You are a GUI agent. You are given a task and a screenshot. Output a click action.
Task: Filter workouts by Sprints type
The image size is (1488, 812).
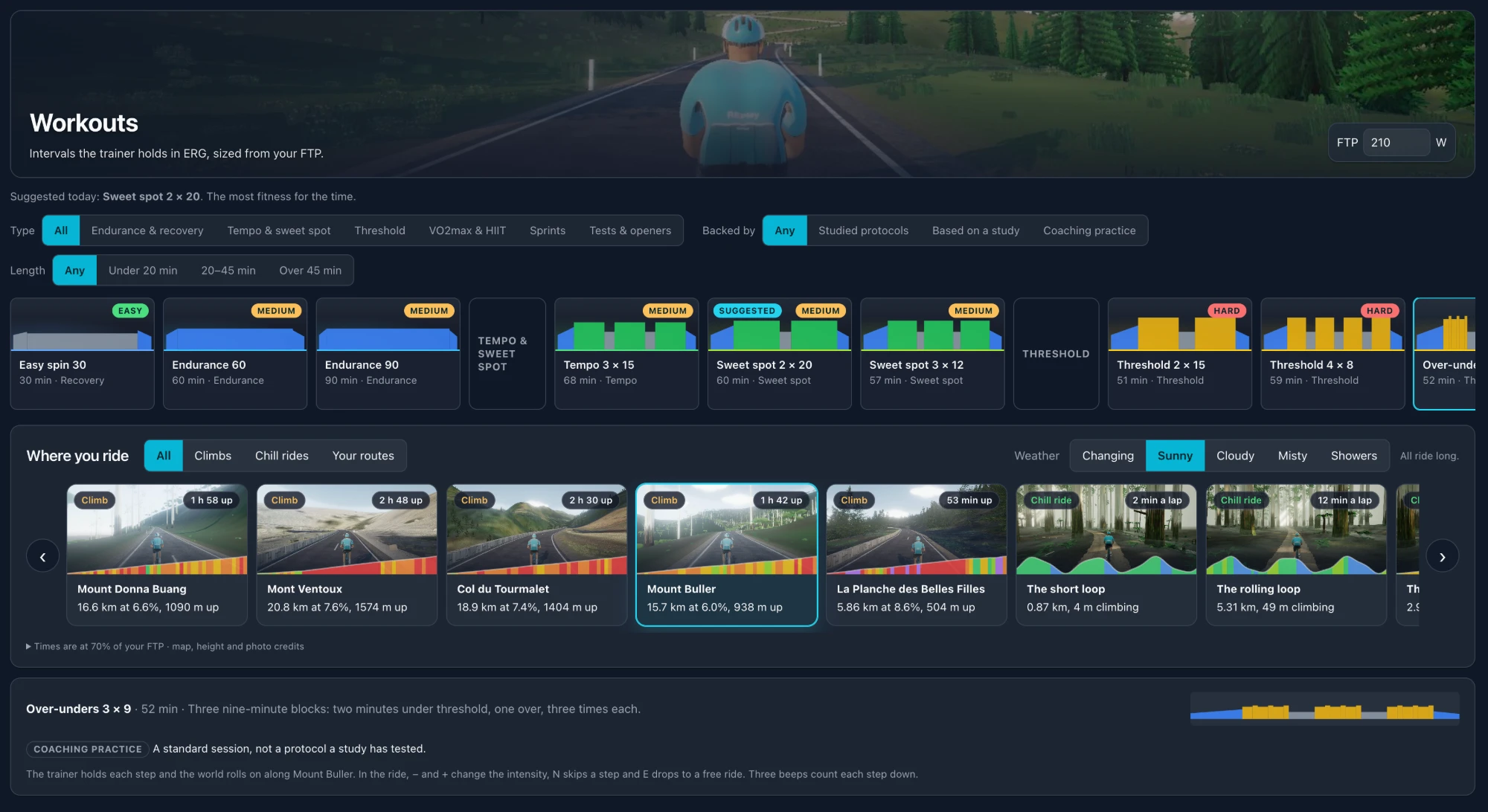point(548,231)
